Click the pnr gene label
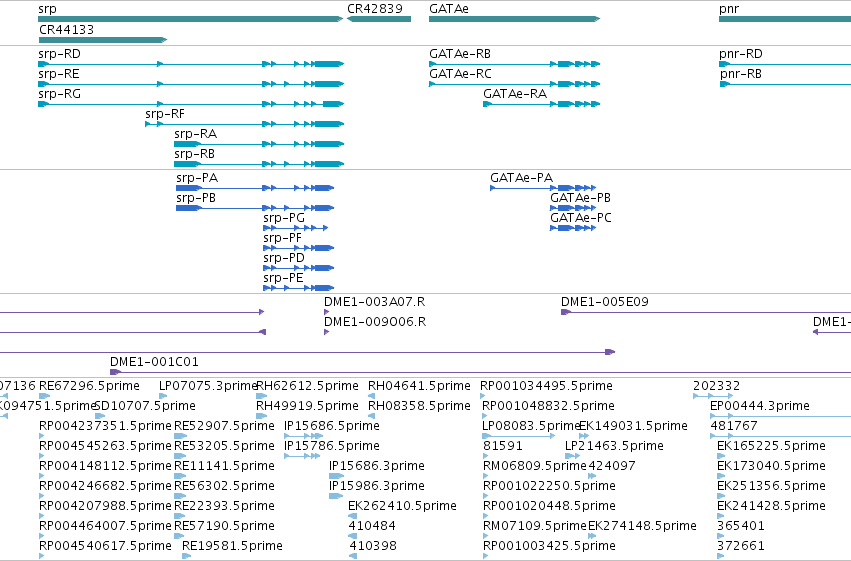This screenshot has width=851, height=561. tap(729, 9)
